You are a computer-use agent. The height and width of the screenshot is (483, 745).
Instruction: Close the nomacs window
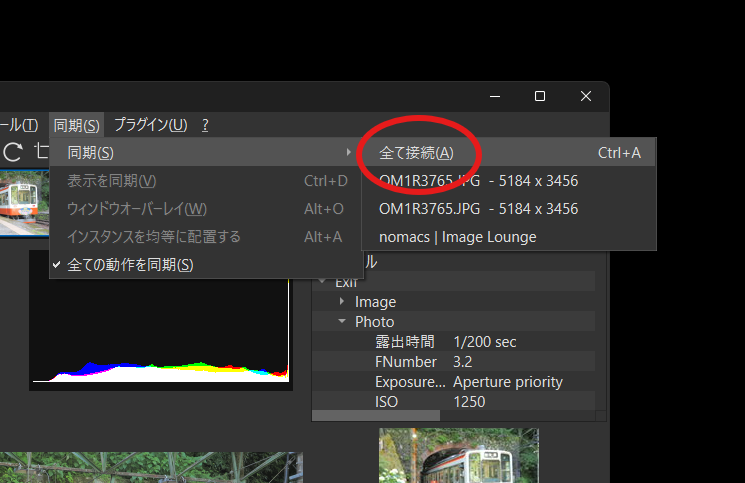click(x=586, y=96)
